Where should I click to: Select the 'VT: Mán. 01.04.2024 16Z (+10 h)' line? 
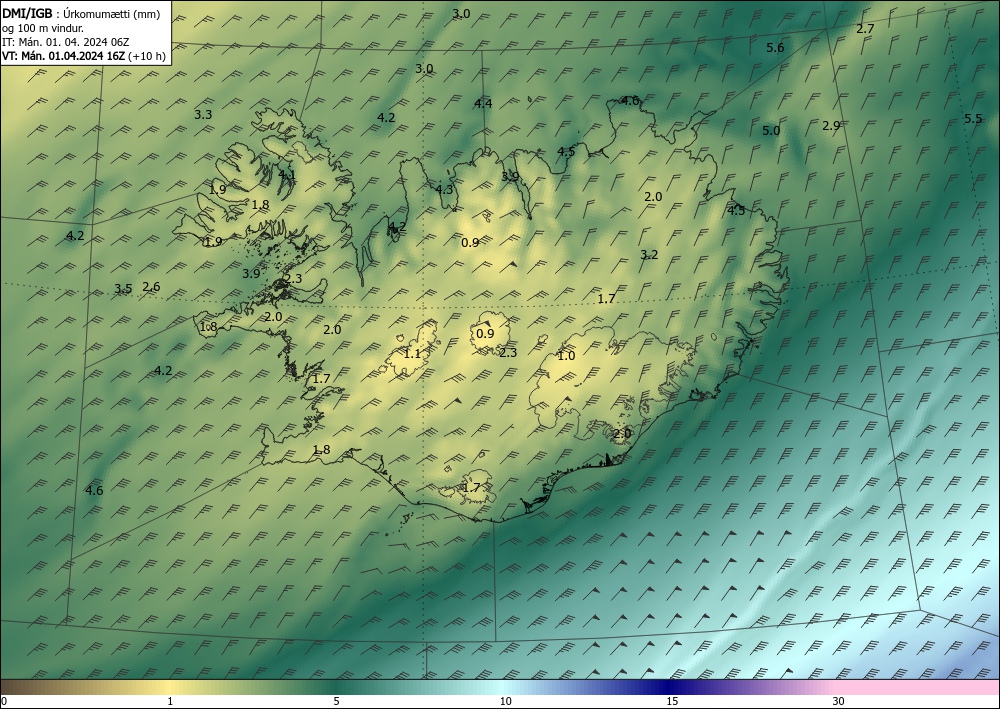click(x=84, y=56)
